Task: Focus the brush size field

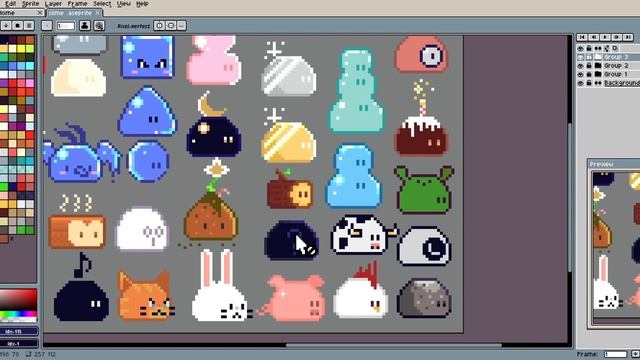Action: [x=66, y=26]
